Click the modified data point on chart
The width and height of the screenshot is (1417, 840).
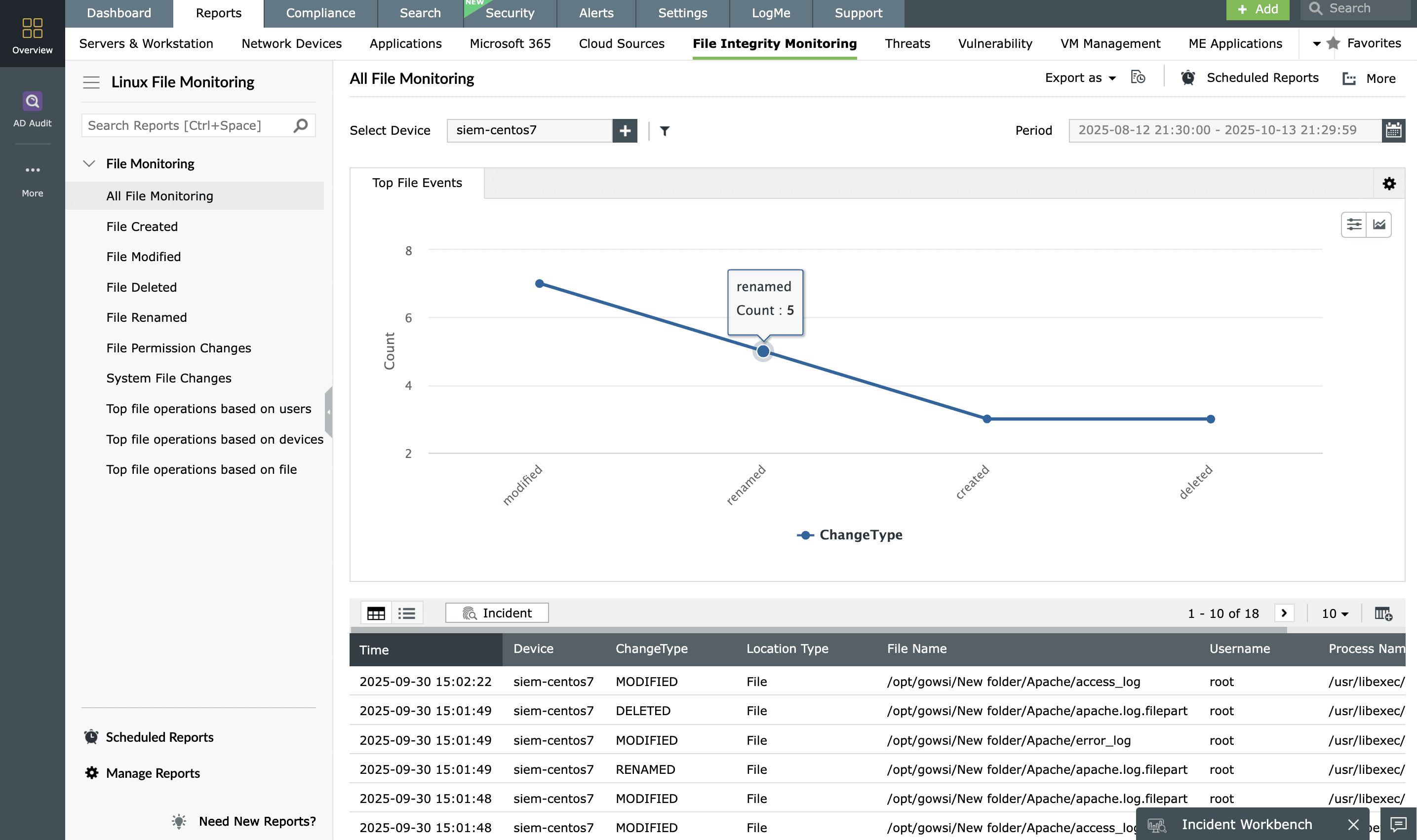pyautogui.click(x=540, y=284)
